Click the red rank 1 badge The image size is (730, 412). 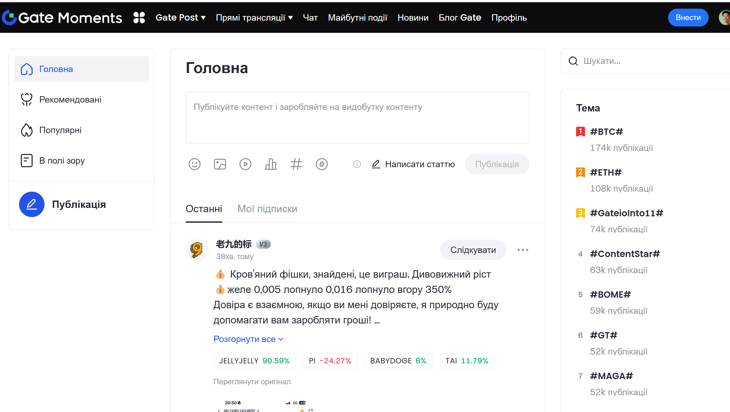point(580,132)
